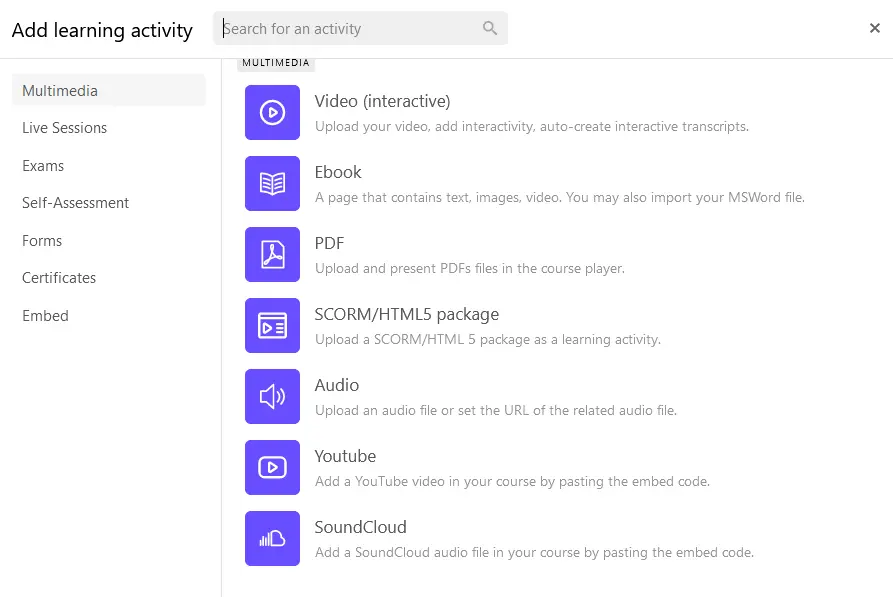Choose the SCORM/HTML5 package title text
The height and width of the screenshot is (597, 893).
click(406, 314)
